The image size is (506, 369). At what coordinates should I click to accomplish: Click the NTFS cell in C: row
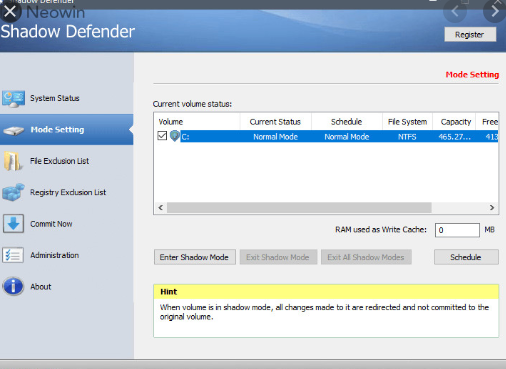click(407, 137)
